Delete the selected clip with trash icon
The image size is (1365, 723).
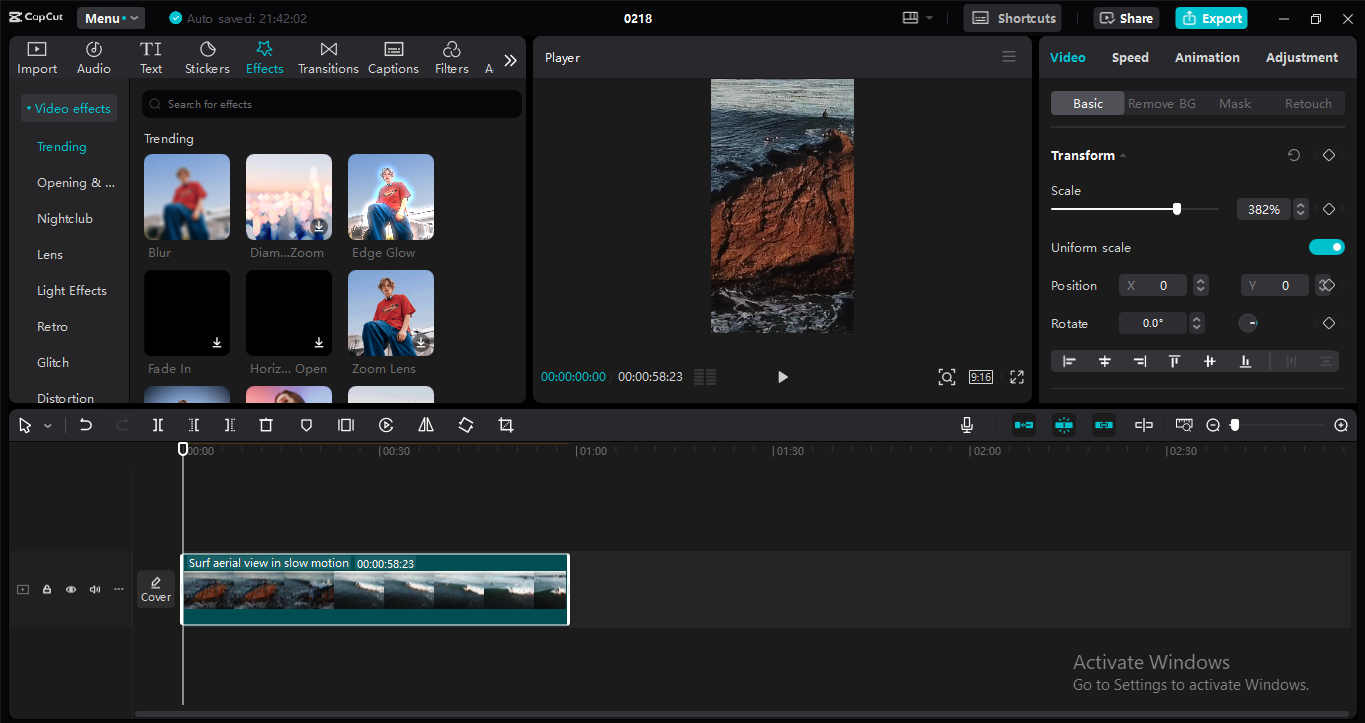click(266, 425)
